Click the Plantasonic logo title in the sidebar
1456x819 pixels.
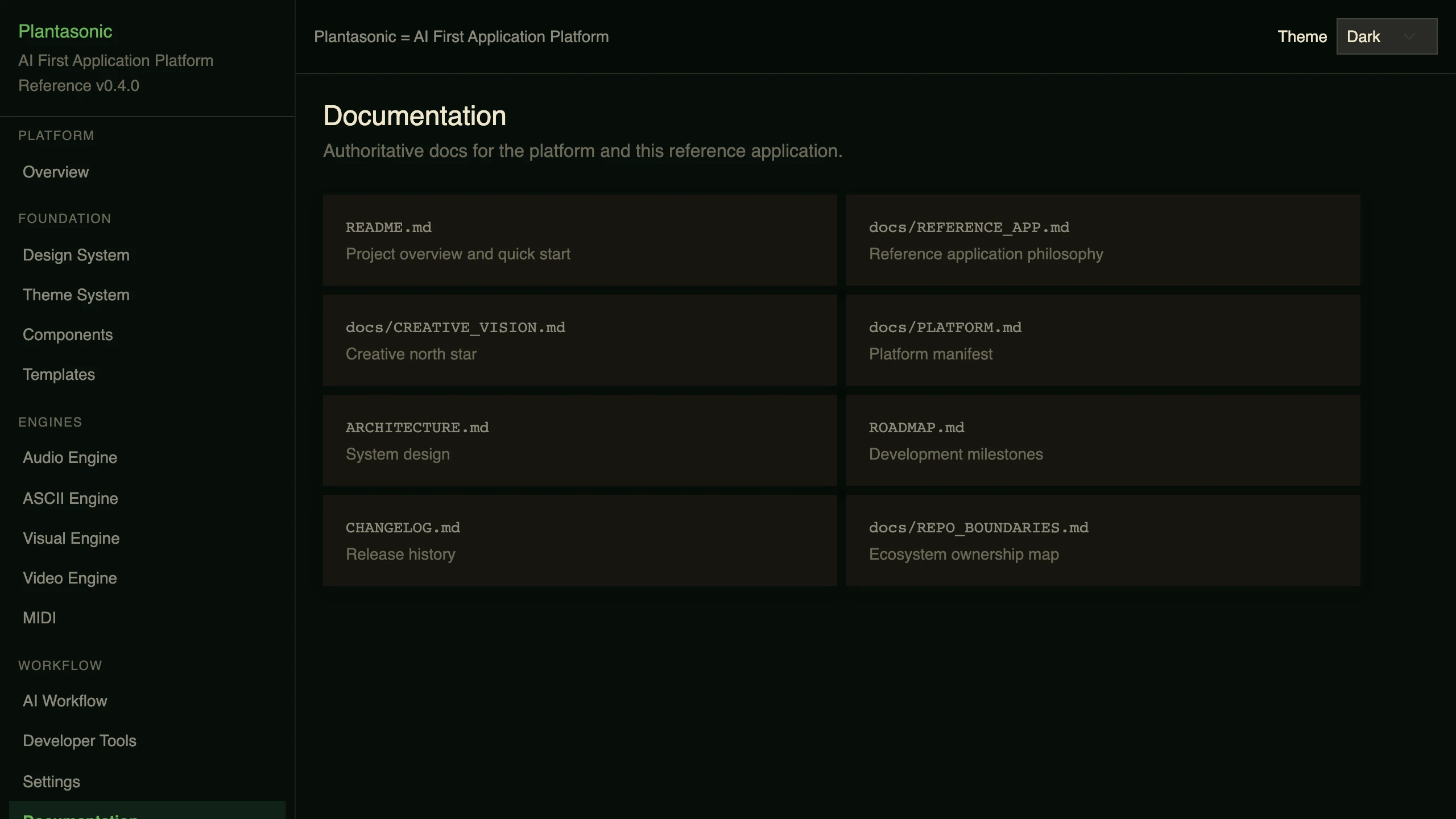pos(65,31)
